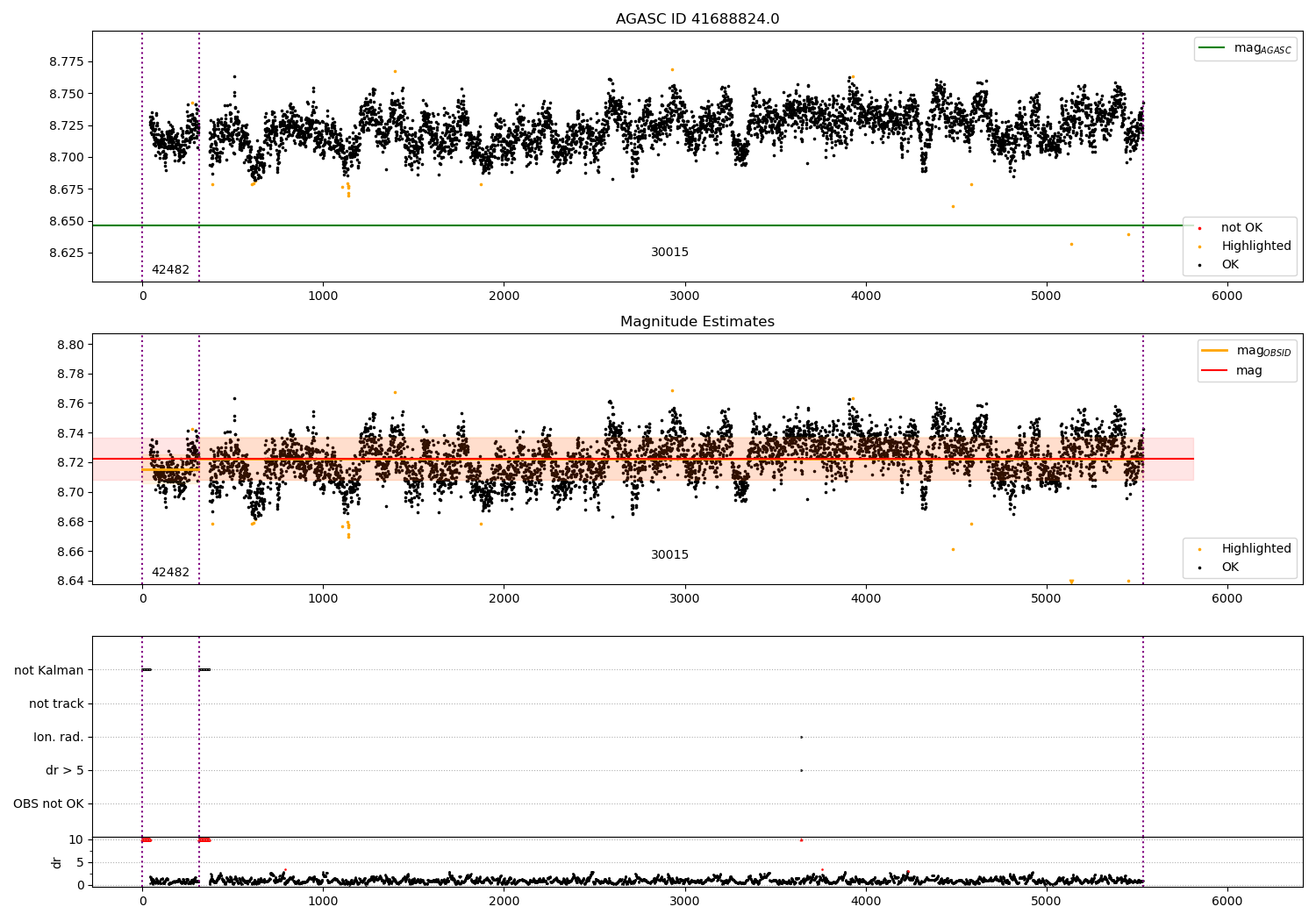Click the mag AGASC legend entry
1316x921 pixels.
coord(1245,48)
